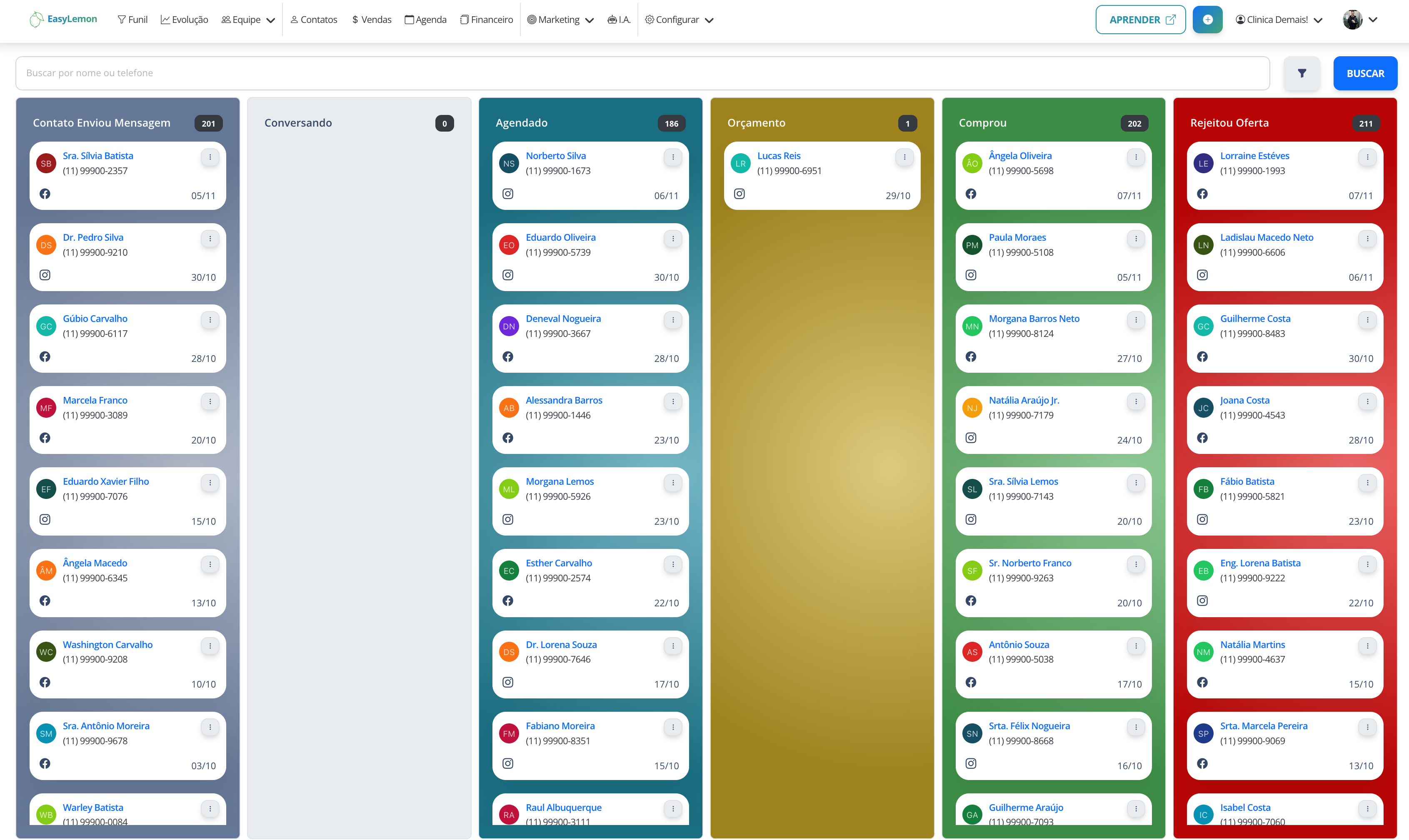
Task: Open options menu for Ângela Oliveira card
Action: (1136, 157)
